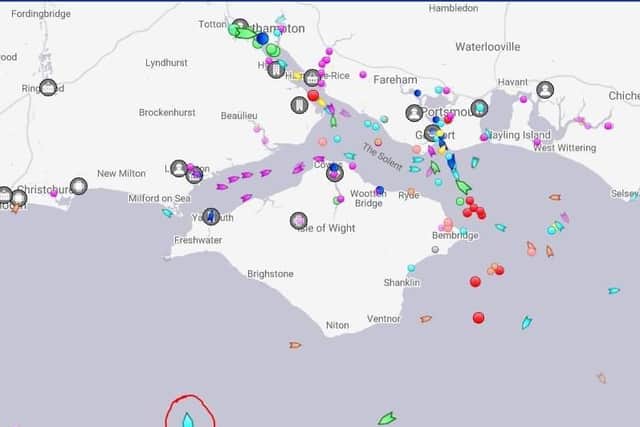Viewport: 640px width, 427px height.
Task: Select the cyan vessel off Milford on Sea
Action: coord(167,213)
